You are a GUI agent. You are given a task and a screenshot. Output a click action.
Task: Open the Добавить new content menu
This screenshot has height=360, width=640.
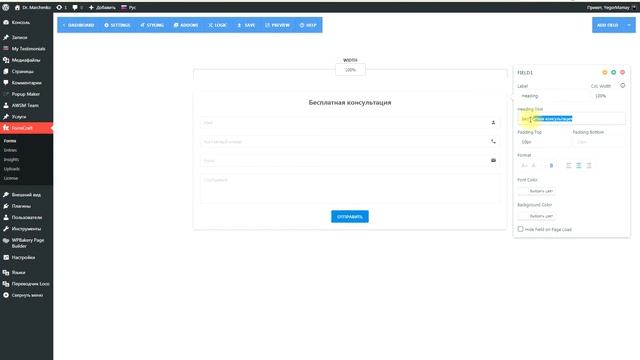pyautogui.click(x=102, y=7)
